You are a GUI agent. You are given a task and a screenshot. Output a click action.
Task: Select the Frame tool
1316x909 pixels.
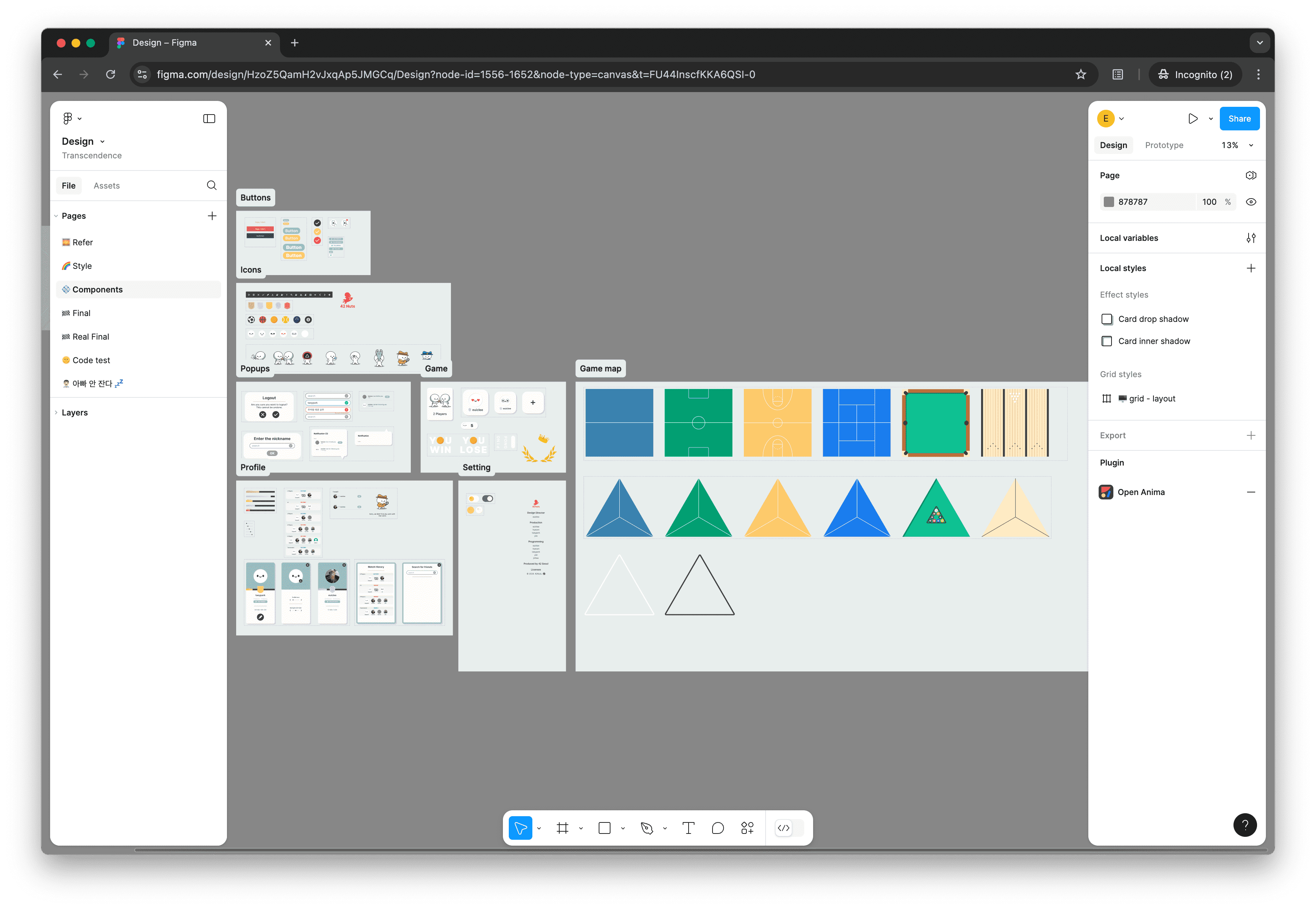[x=562, y=828]
